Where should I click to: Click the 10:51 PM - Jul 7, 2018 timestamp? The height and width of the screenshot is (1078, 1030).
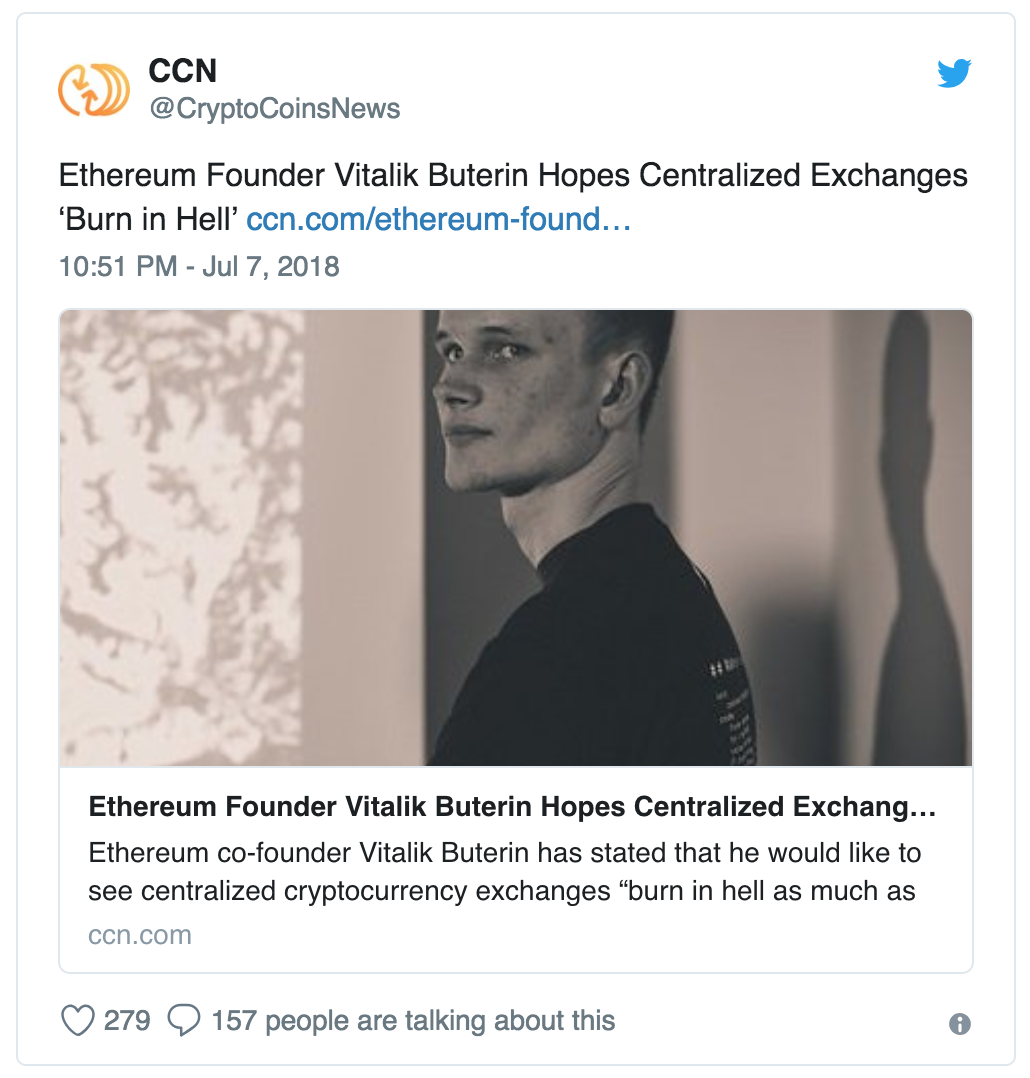pos(199,267)
